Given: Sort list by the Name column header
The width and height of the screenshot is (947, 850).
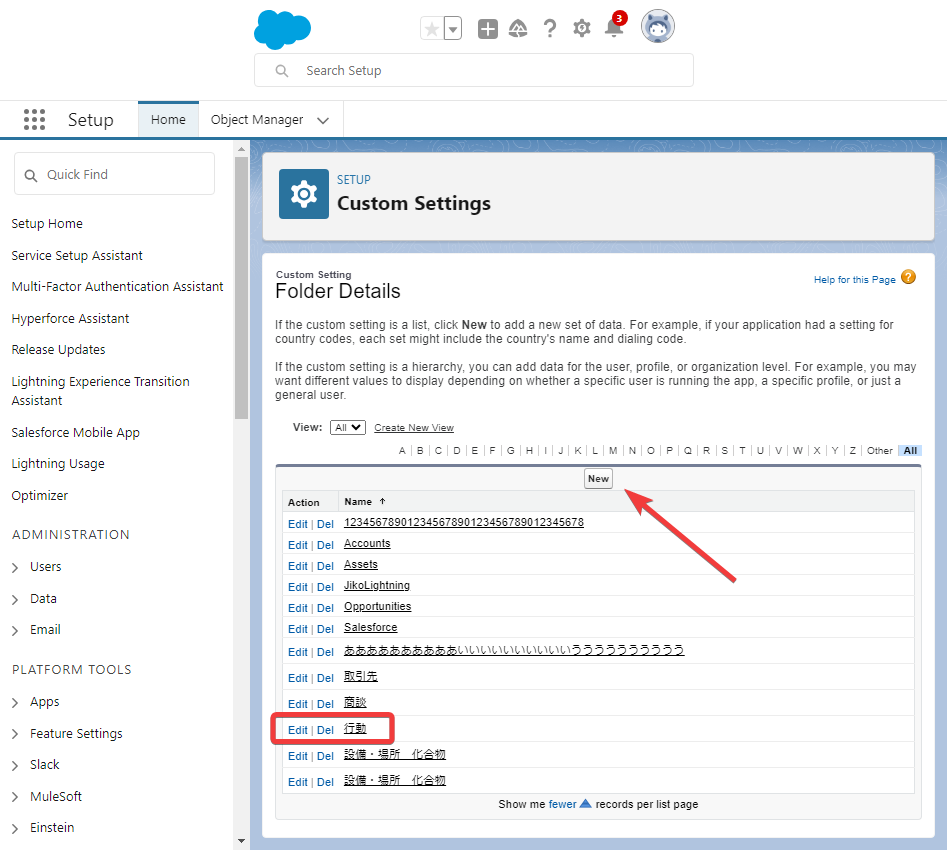Looking at the screenshot, I should pos(358,502).
